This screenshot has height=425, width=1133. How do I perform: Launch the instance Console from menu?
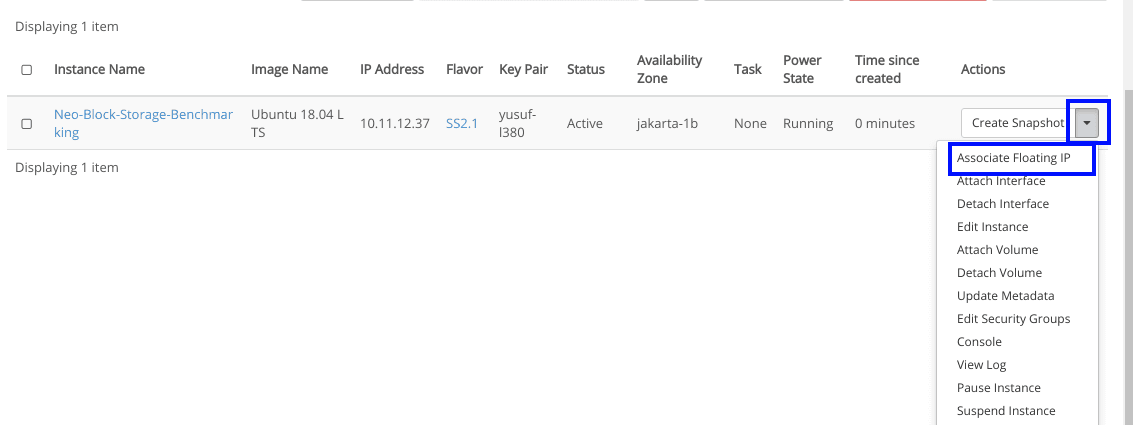[979, 342]
